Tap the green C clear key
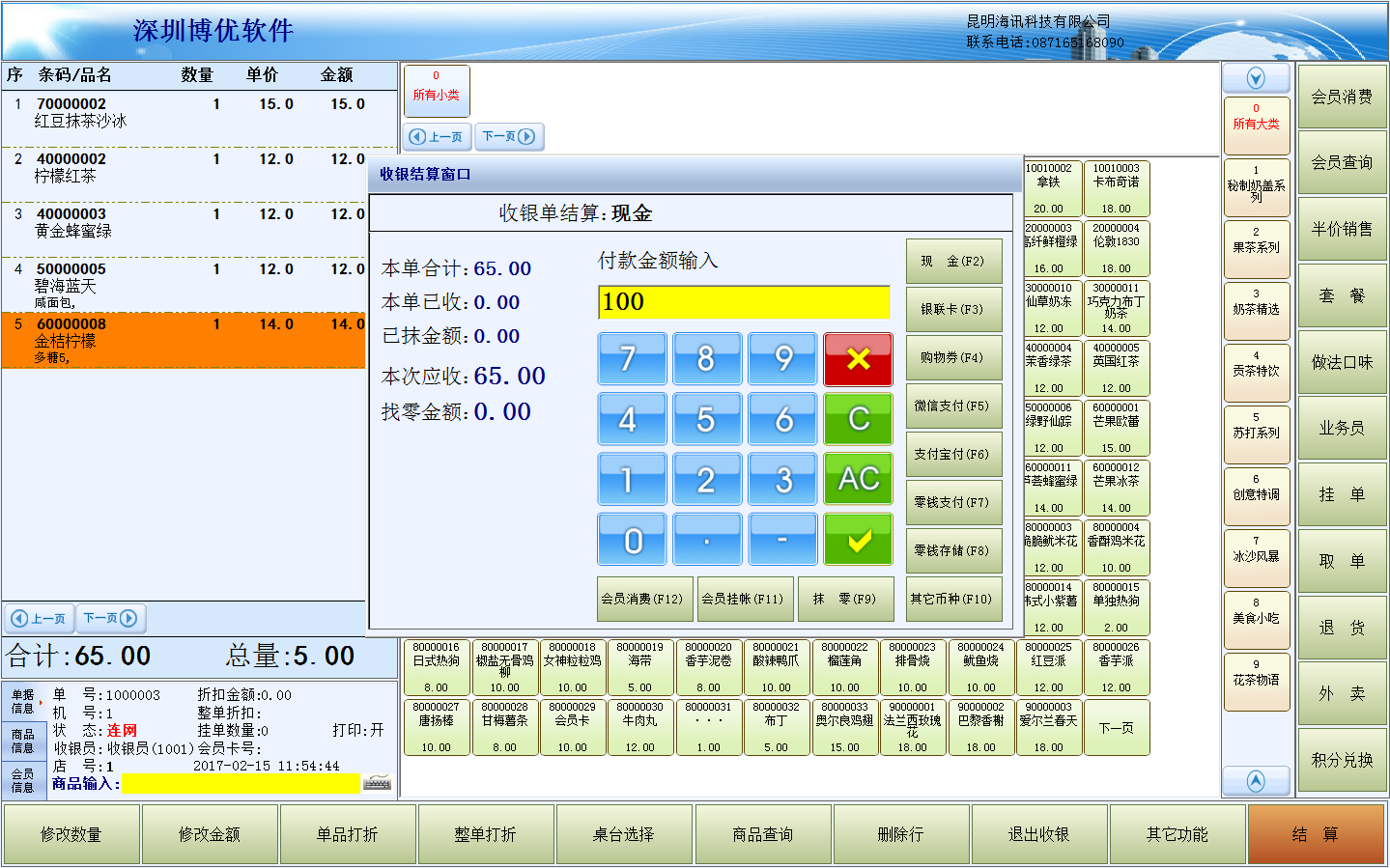 pyautogui.click(x=858, y=419)
